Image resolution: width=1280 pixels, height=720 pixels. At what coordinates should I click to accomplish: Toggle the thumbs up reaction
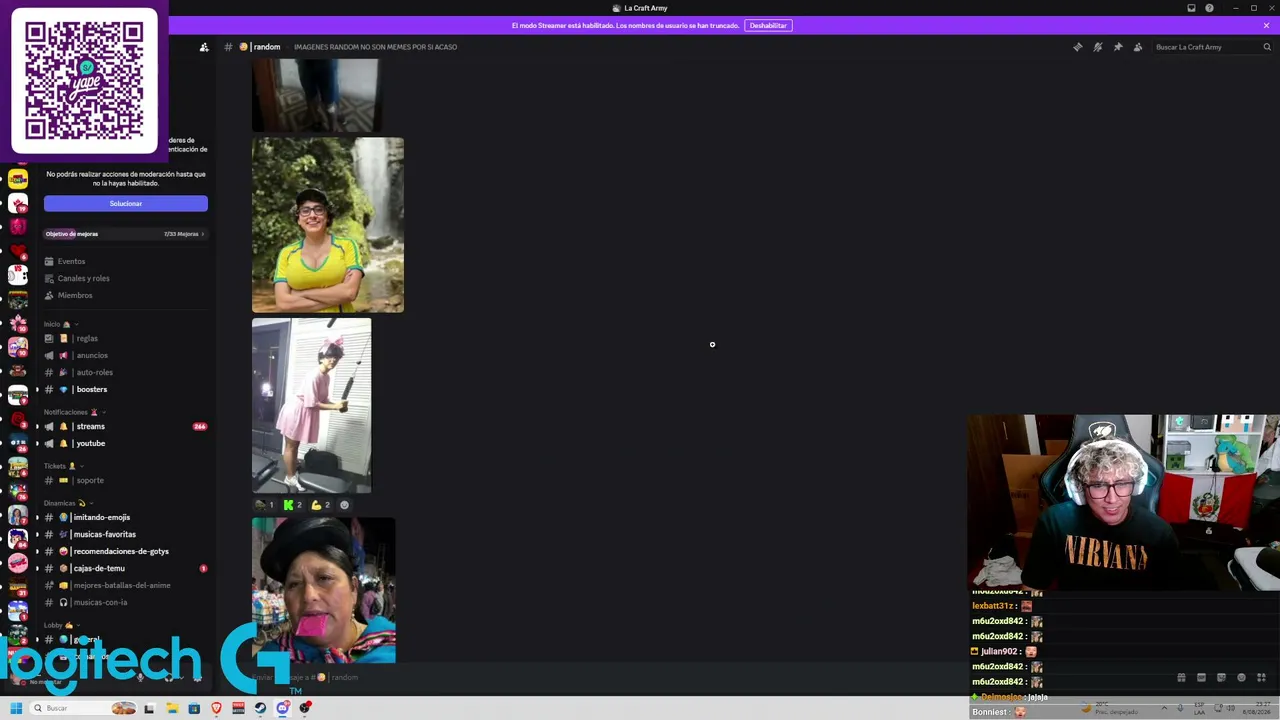point(321,505)
